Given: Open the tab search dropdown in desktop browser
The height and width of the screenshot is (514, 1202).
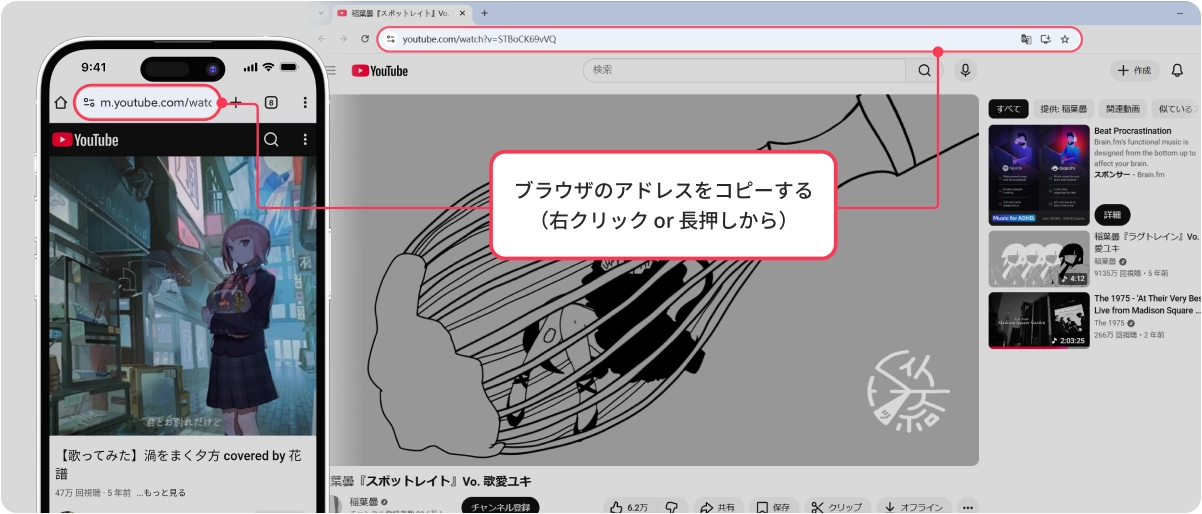Looking at the screenshot, I should pyautogui.click(x=321, y=13).
